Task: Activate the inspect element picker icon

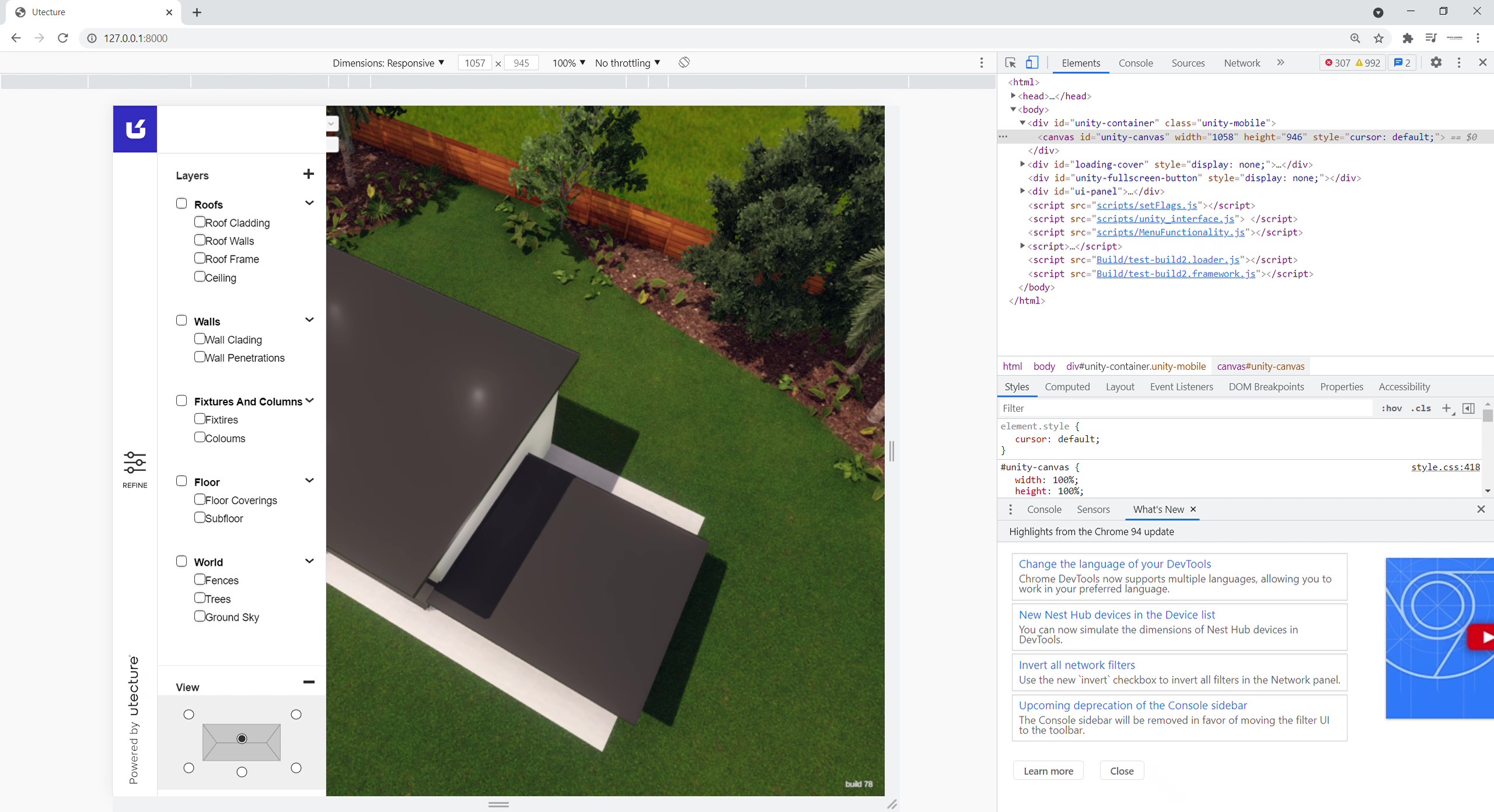Action: pos(1011,62)
